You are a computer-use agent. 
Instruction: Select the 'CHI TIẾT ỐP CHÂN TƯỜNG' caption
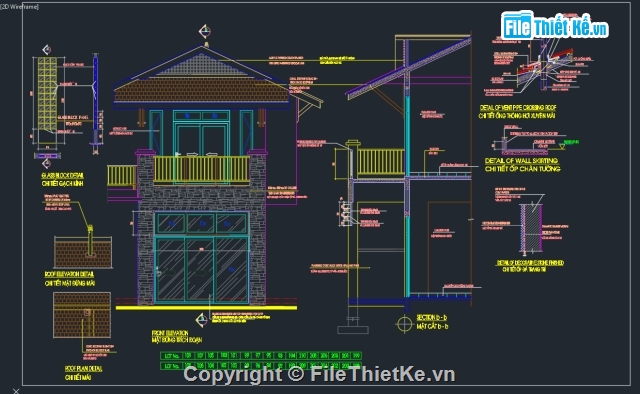[522, 169]
